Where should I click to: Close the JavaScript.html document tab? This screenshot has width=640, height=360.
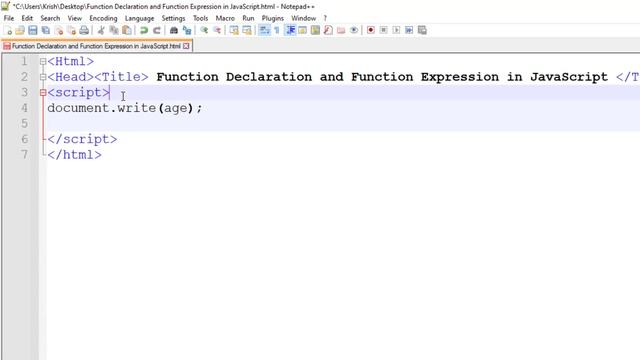pyautogui.click(x=186, y=46)
